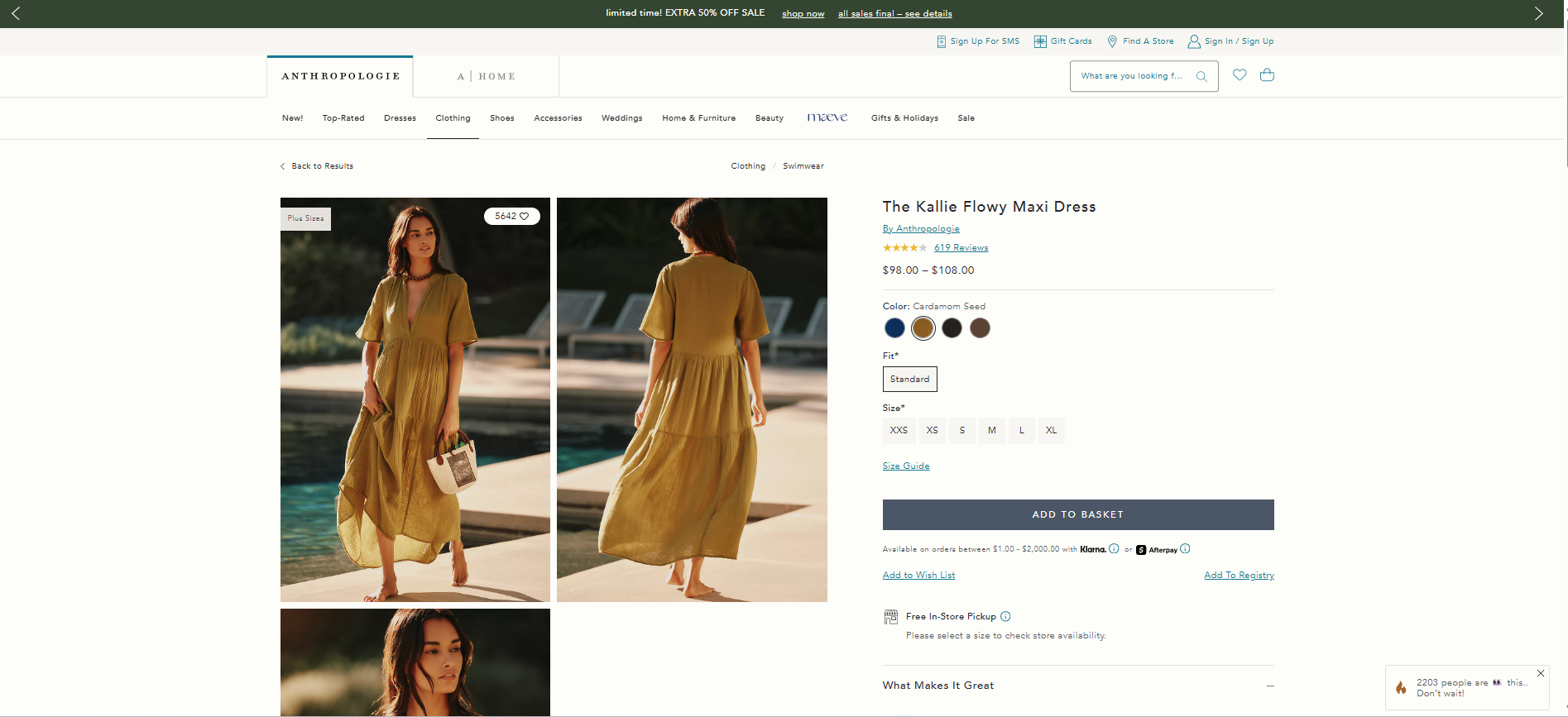Viewport: 1568px width, 717px height.
Task: Open the Dresses menu
Action: [x=400, y=118]
